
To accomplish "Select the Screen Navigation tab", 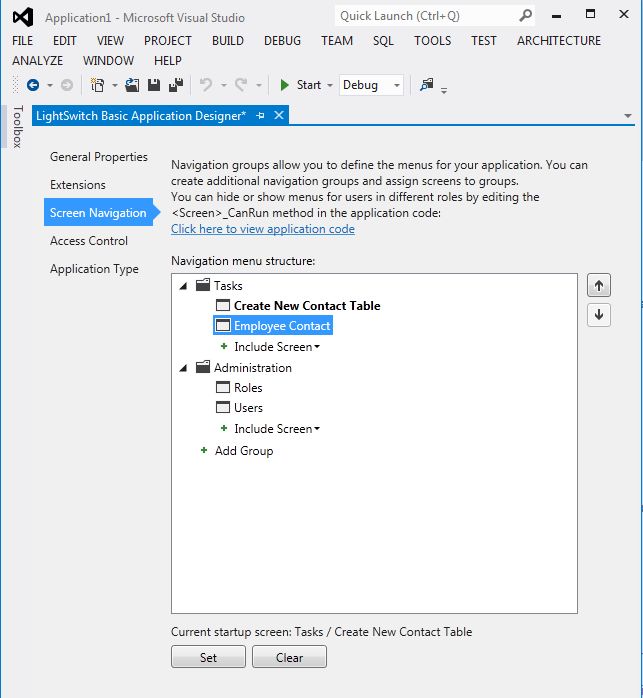I will coord(98,212).
